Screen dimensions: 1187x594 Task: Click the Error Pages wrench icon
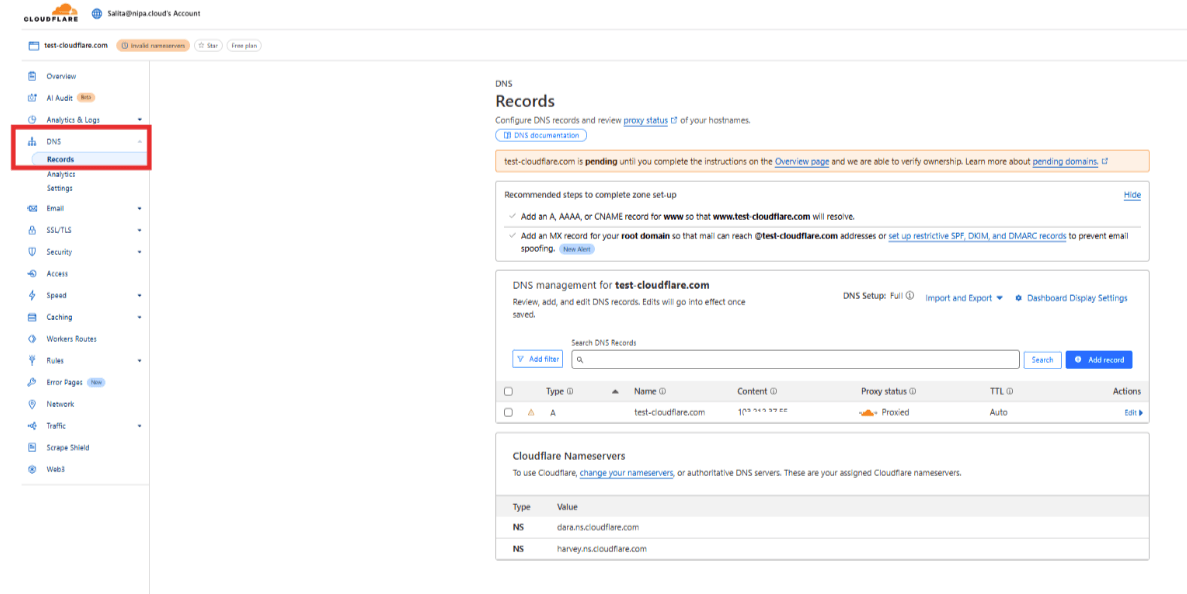(32, 382)
